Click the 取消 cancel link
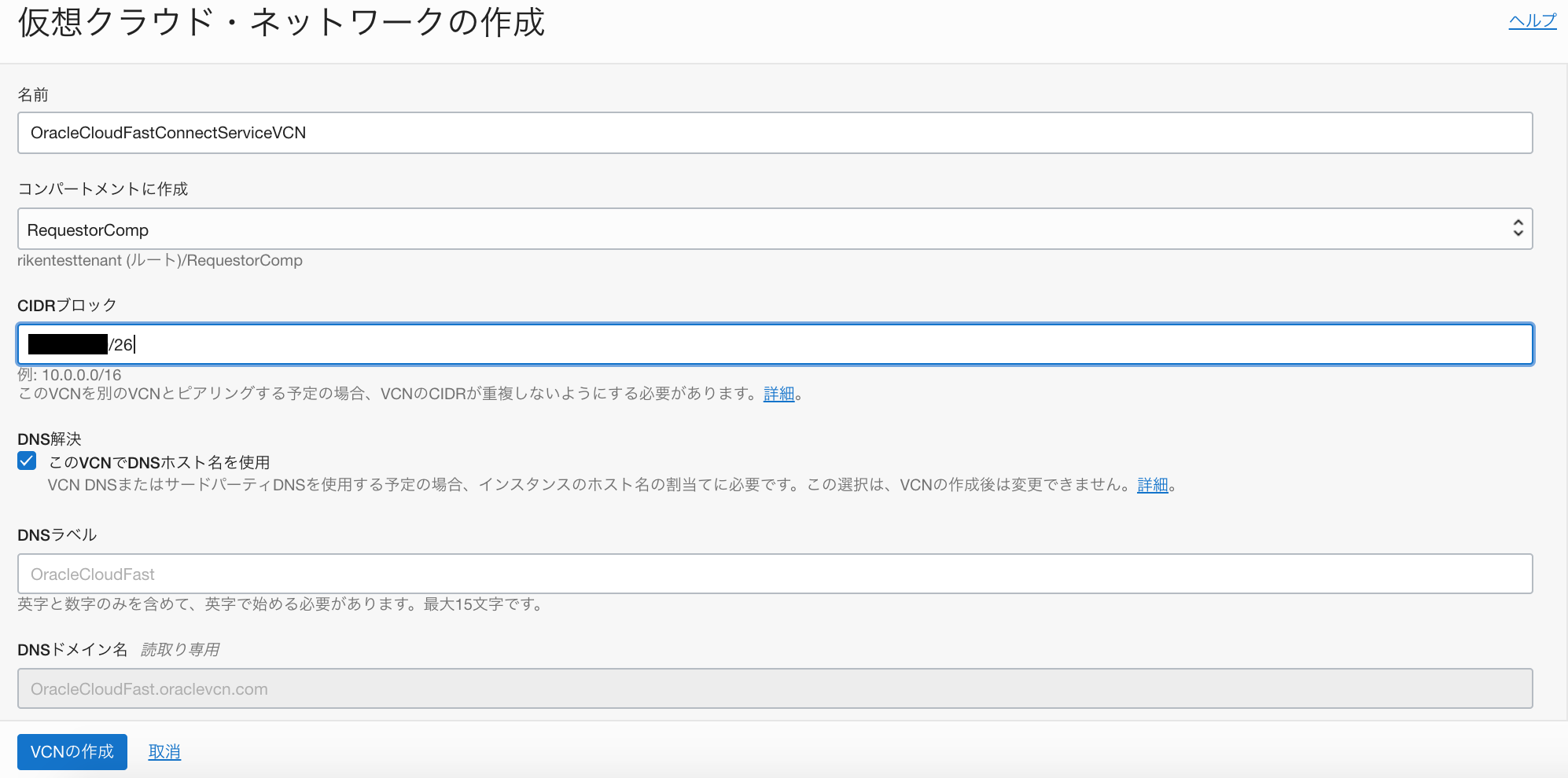Viewport: 1568px width, 778px height. click(x=164, y=752)
